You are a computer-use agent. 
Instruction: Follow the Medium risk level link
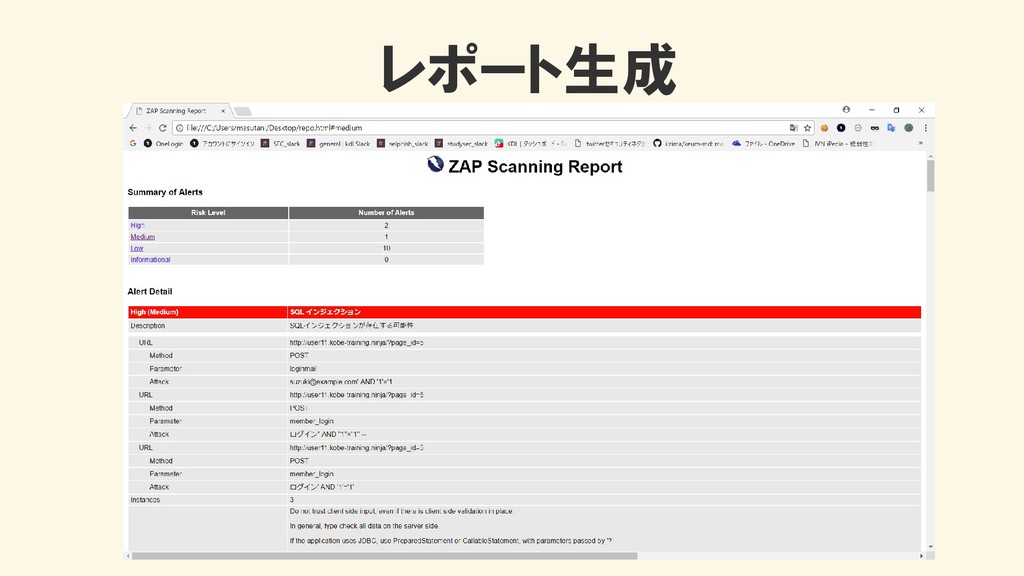(142, 237)
